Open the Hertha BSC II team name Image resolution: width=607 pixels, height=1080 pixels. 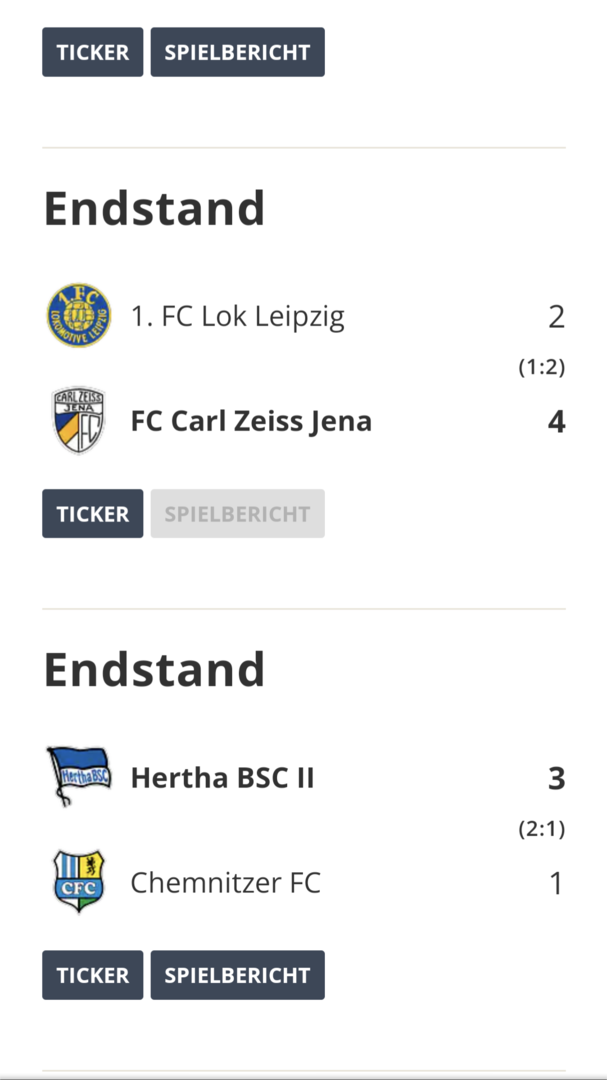pyautogui.click(x=222, y=778)
